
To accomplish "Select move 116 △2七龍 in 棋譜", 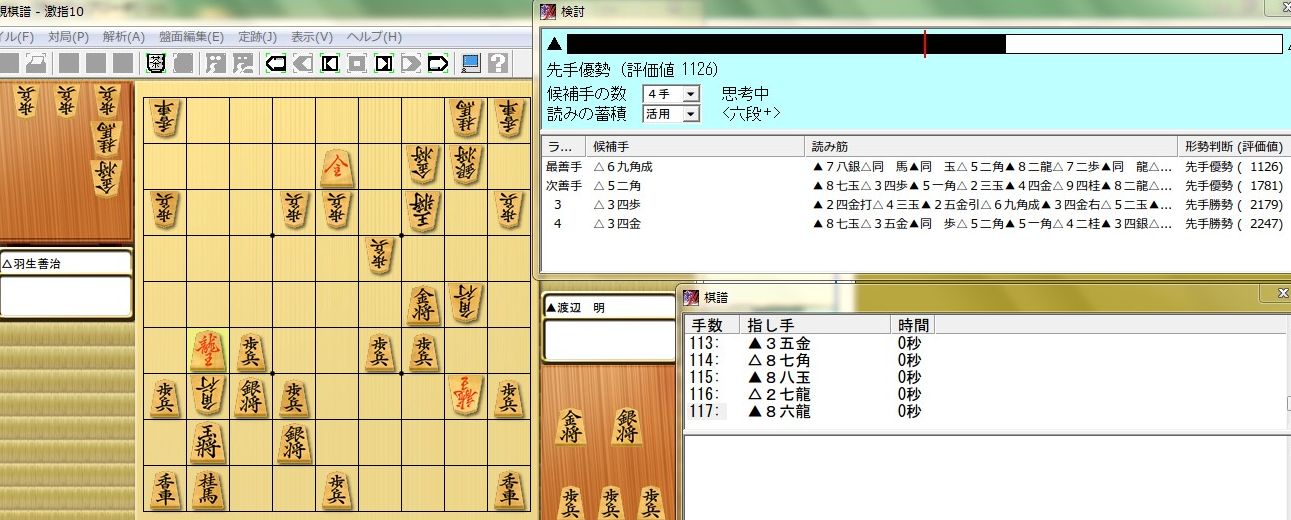I will 984,394.
